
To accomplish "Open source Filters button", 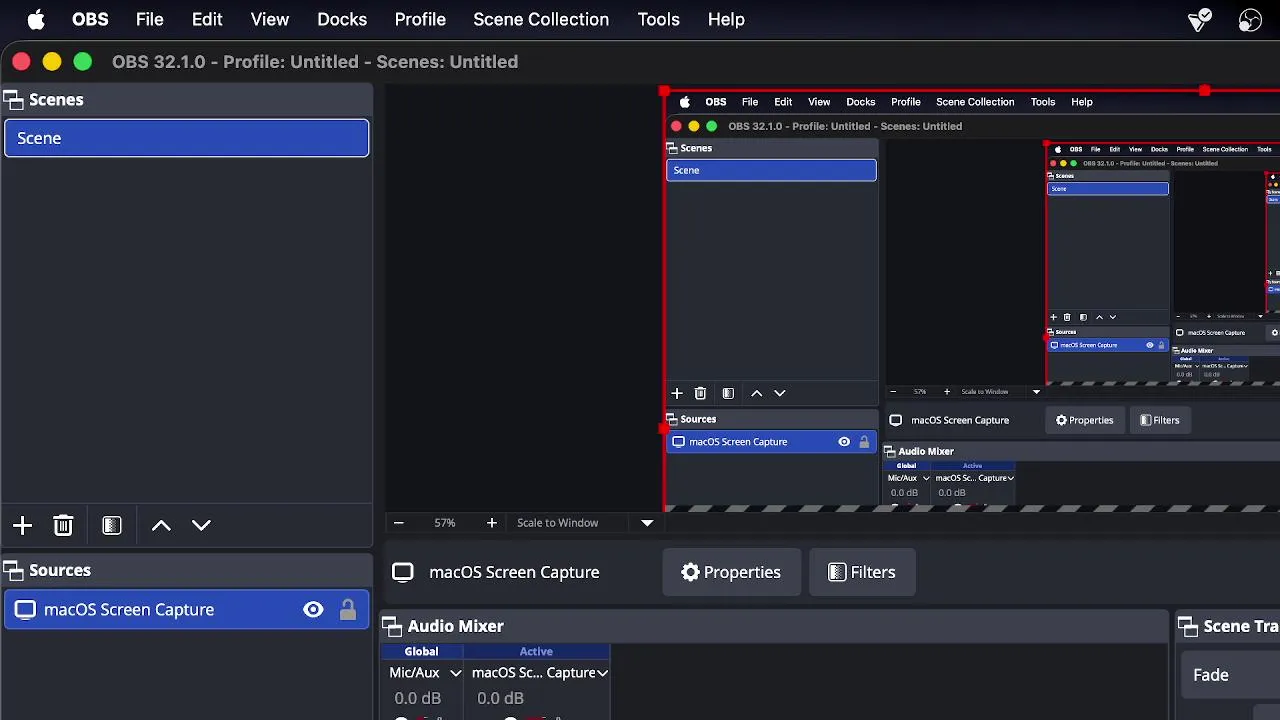I will point(862,572).
